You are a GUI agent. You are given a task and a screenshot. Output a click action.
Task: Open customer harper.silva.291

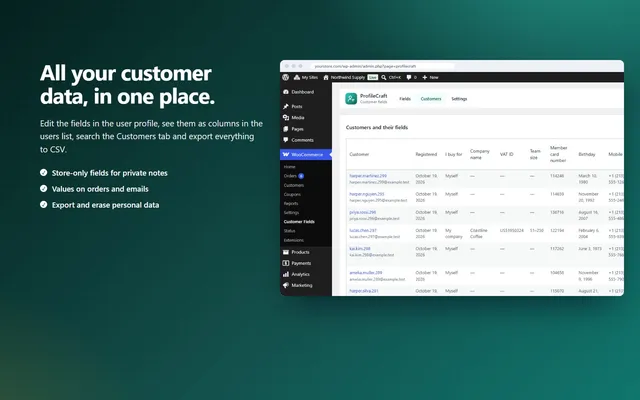click(x=364, y=291)
